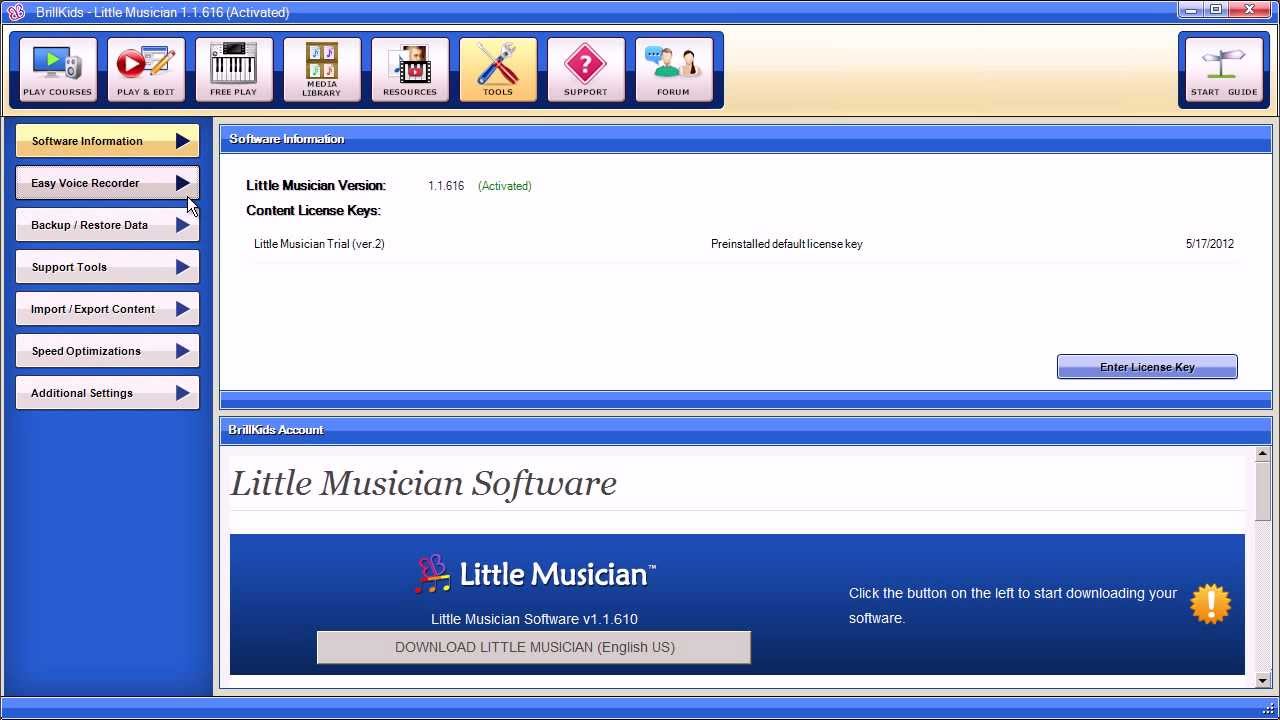This screenshot has height=720, width=1280.
Task: Click Little Musician Software v1.1.610 text
Action: click(x=534, y=619)
